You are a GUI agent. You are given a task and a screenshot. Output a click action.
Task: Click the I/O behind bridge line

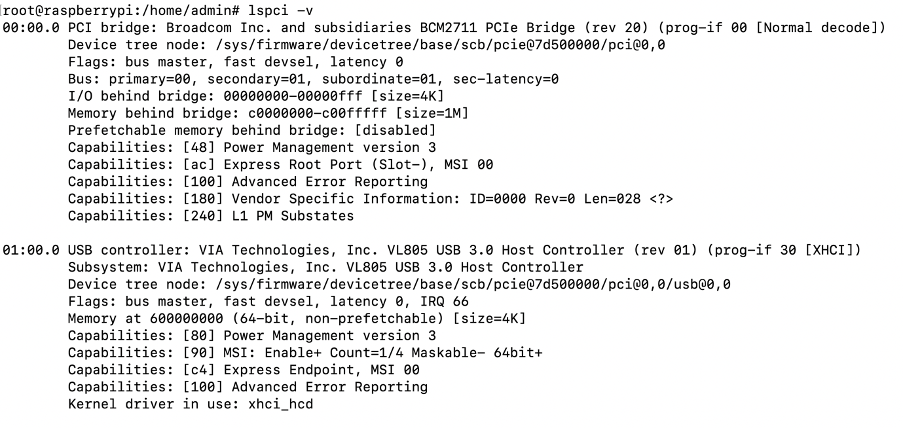click(x=255, y=95)
